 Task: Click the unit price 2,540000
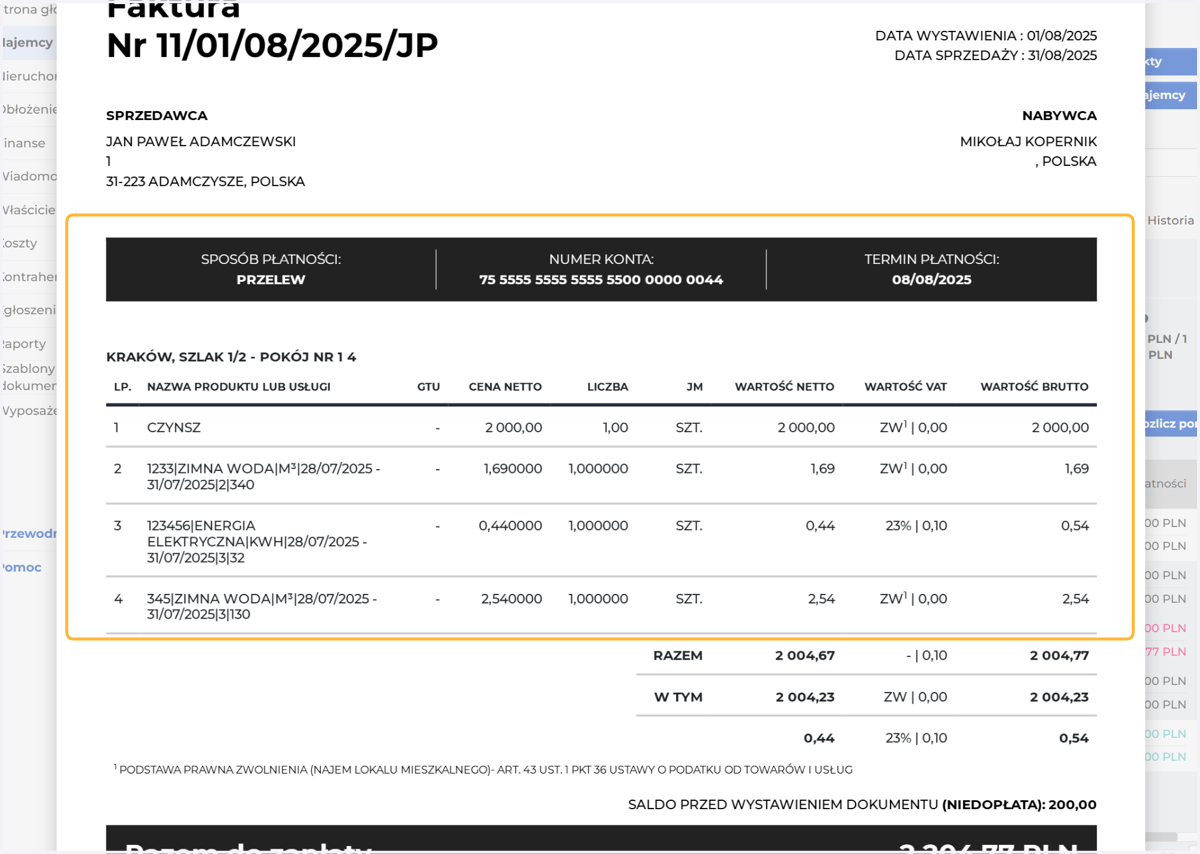point(512,599)
